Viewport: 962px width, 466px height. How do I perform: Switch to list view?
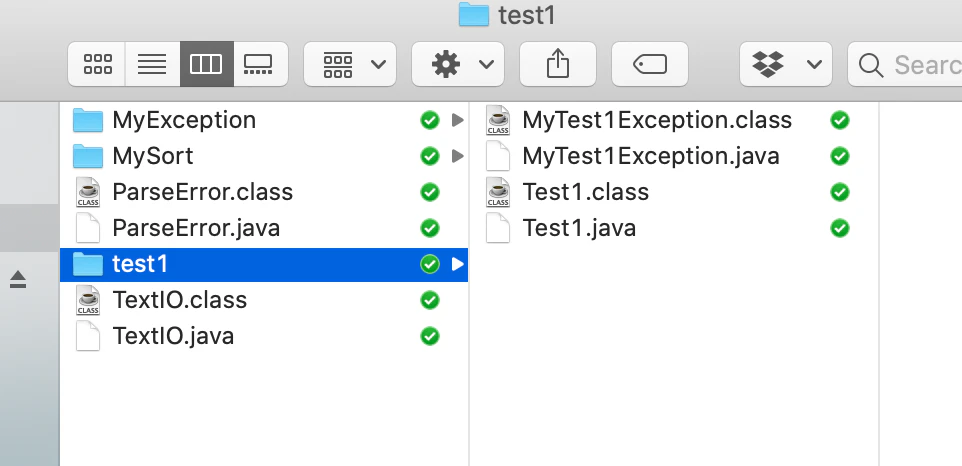[x=152, y=65]
